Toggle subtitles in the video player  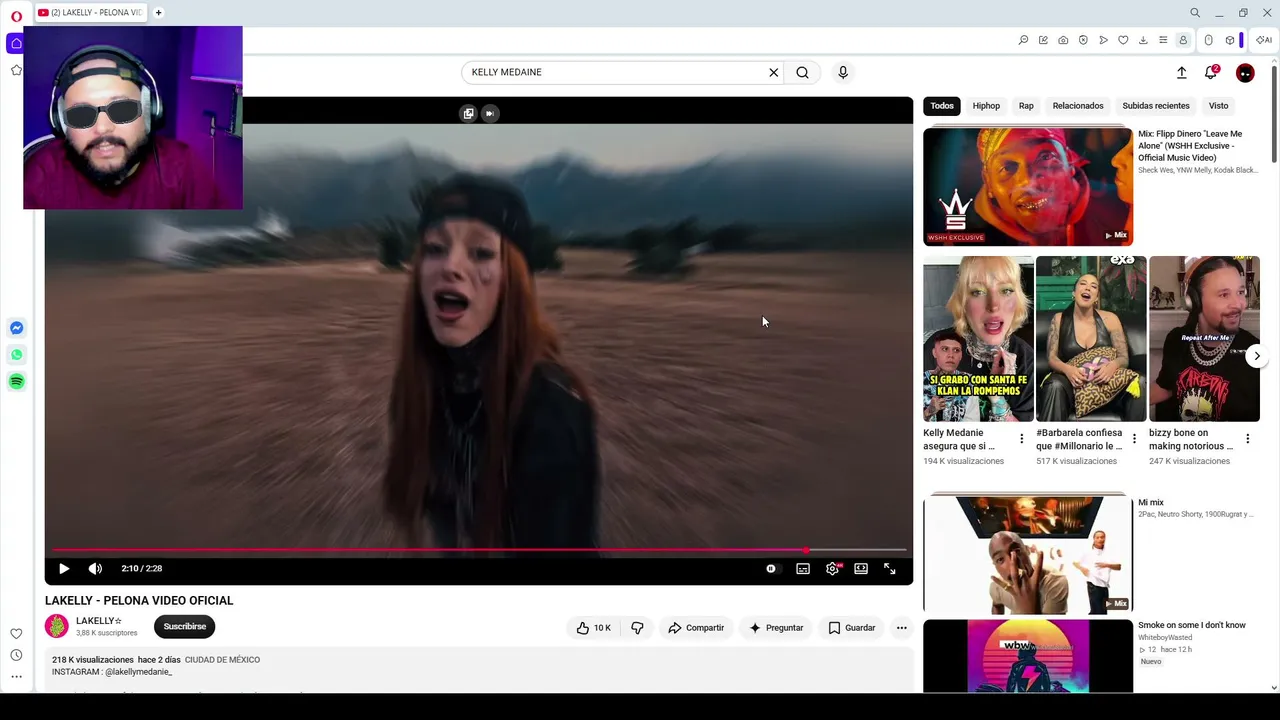[803, 568]
